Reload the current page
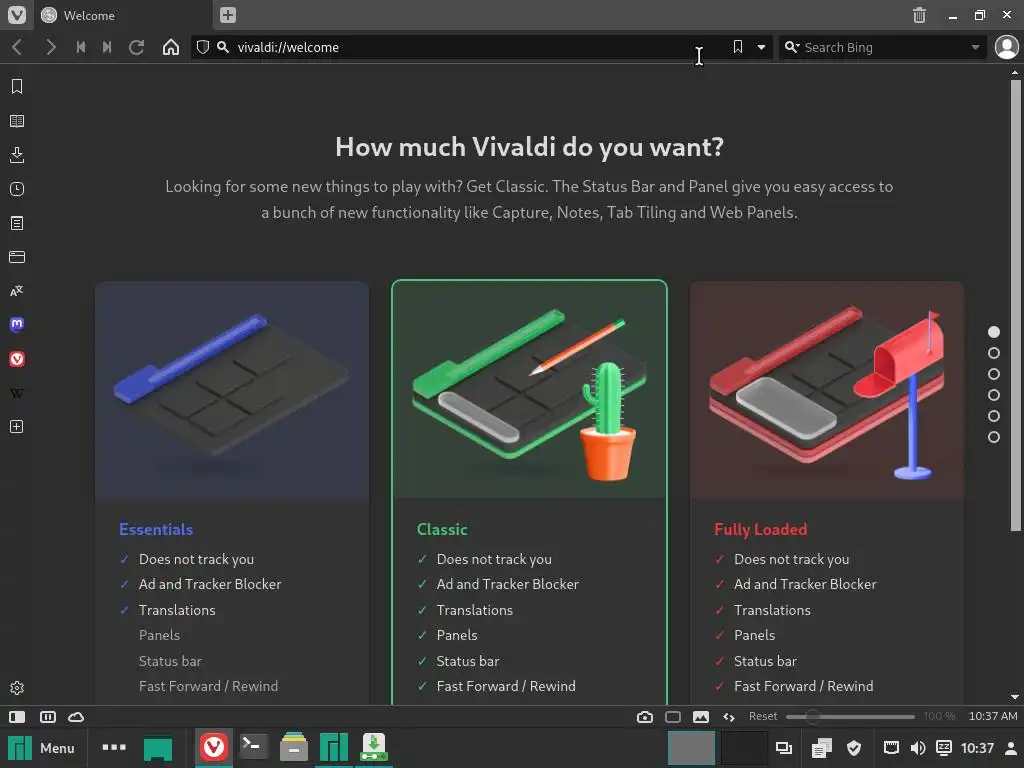Image resolution: width=1024 pixels, height=768 pixels. tap(136, 47)
